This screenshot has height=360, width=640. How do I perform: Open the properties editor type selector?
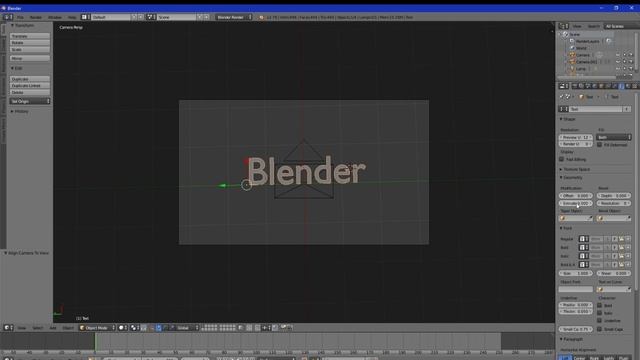coord(564,86)
